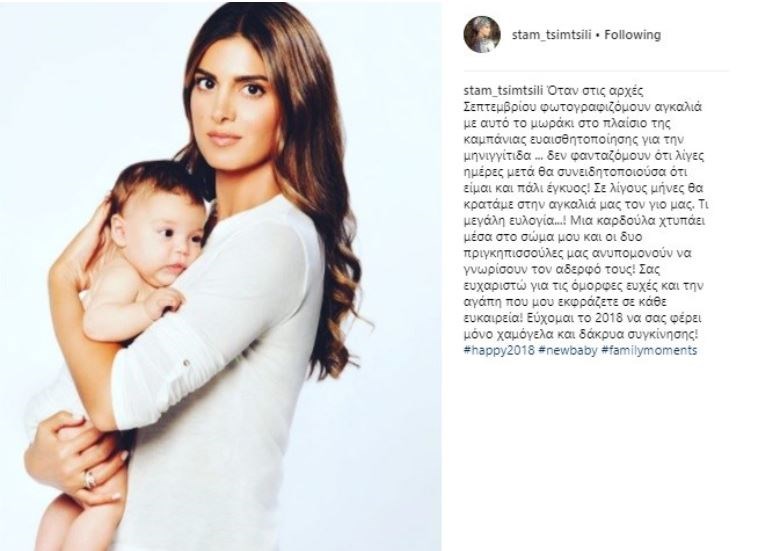The image size is (769, 551).
Task: Open the #familymoments hashtag
Action: [x=649, y=350]
